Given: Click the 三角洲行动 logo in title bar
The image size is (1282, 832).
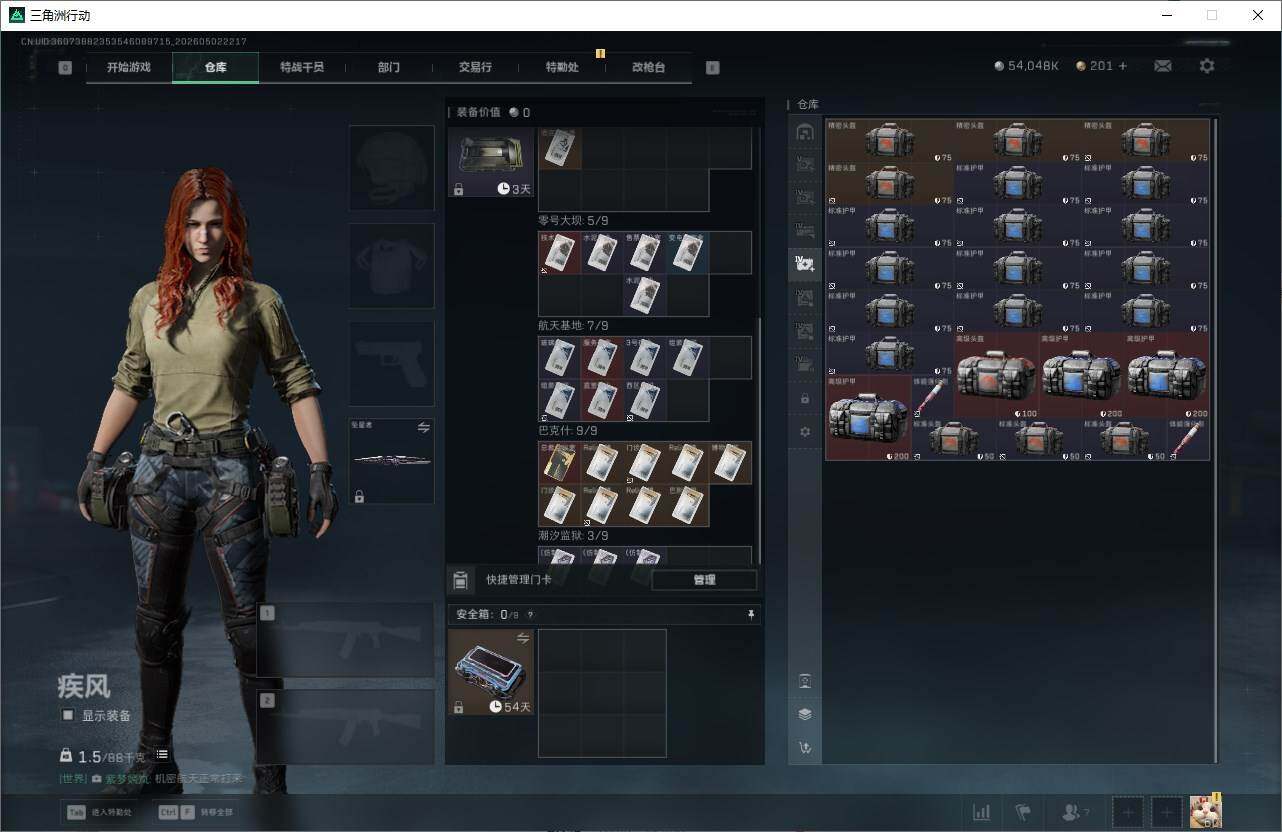Looking at the screenshot, I should 17,15.
